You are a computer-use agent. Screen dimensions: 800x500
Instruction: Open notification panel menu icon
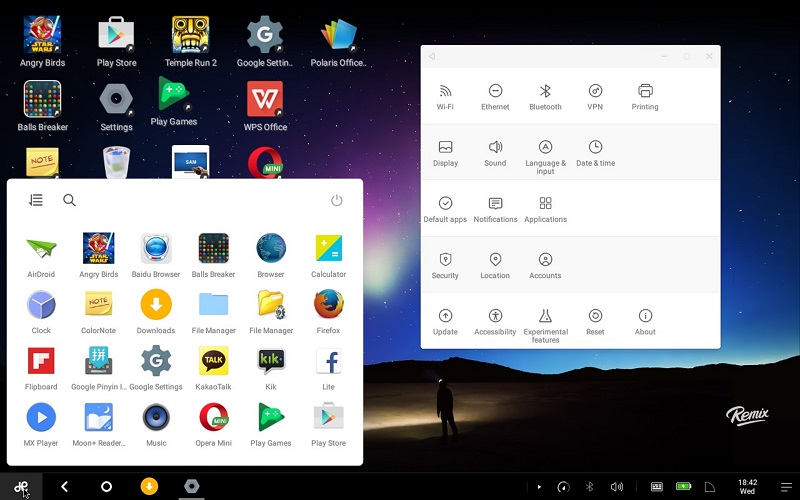tap(786, 487)
